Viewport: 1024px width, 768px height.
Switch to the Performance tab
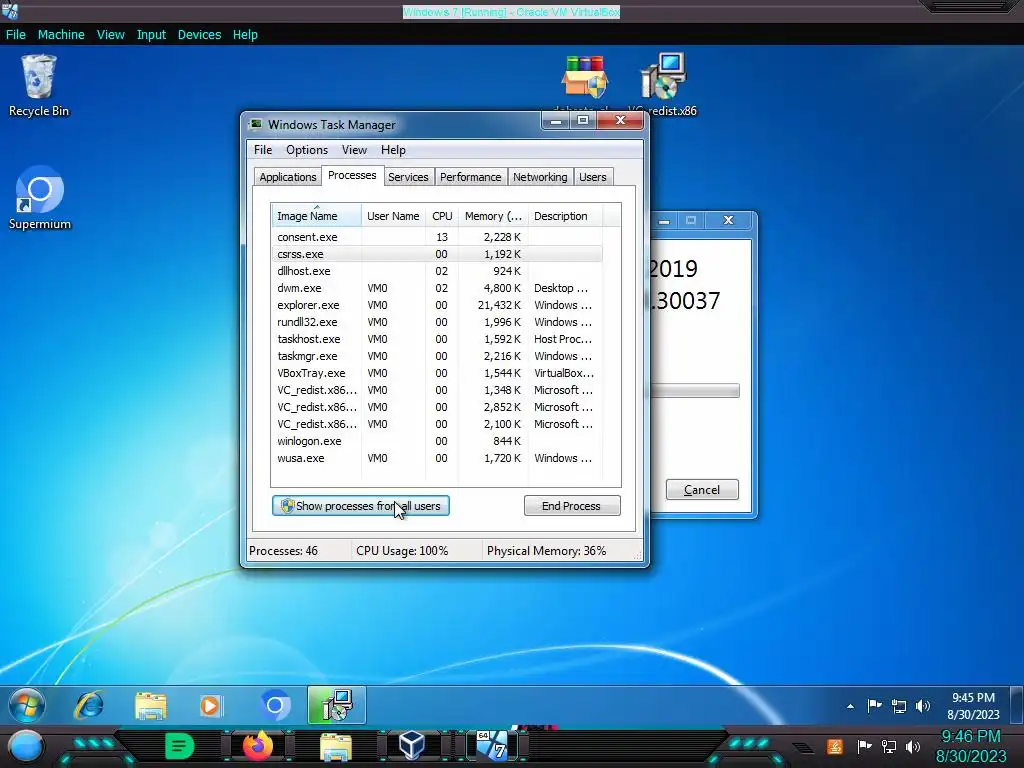click(470, 177)
